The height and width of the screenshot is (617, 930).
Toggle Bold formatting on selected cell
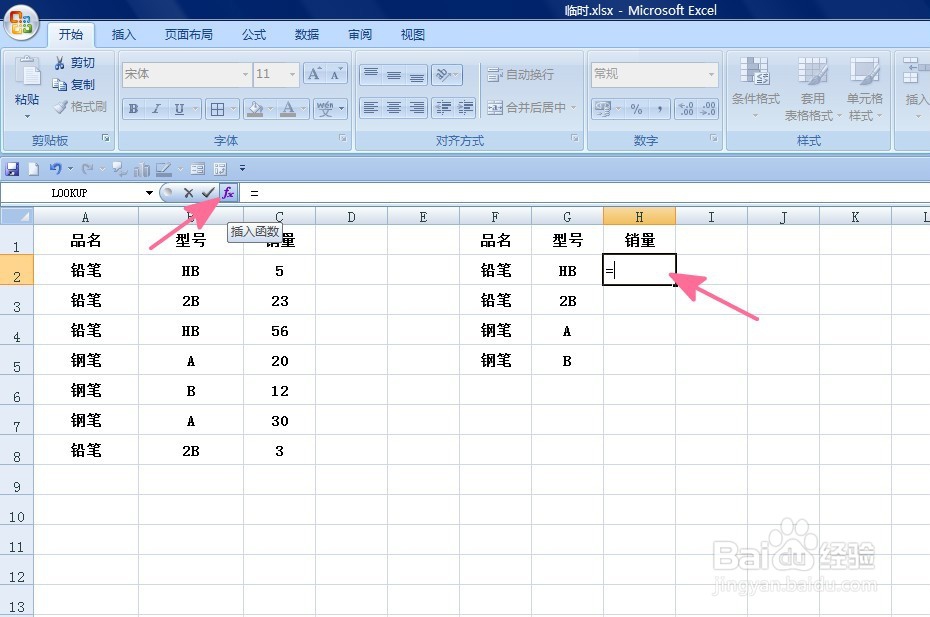coord(131,108)
